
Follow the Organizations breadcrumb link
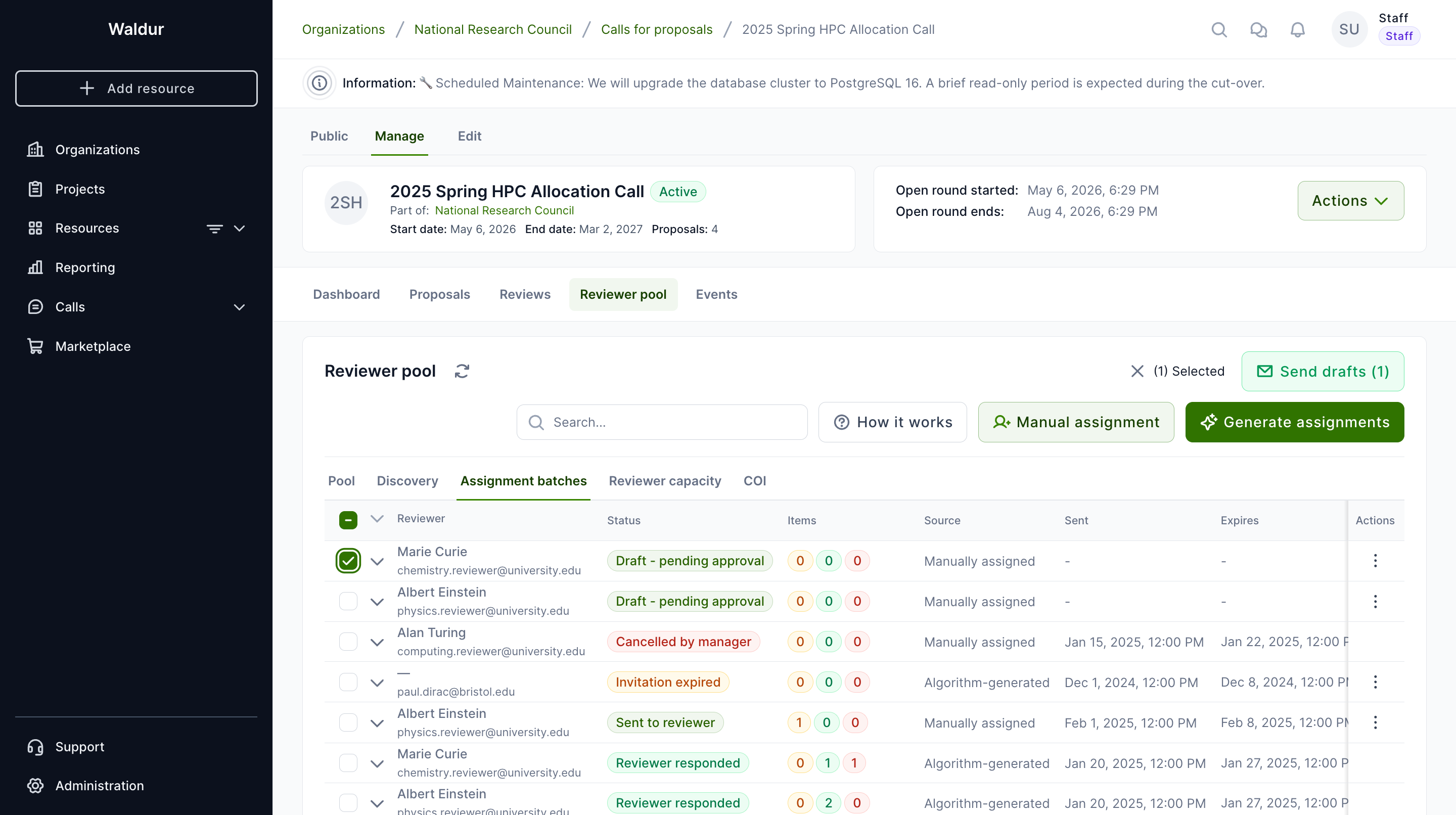pyautogui.click(x=343, y=29)
